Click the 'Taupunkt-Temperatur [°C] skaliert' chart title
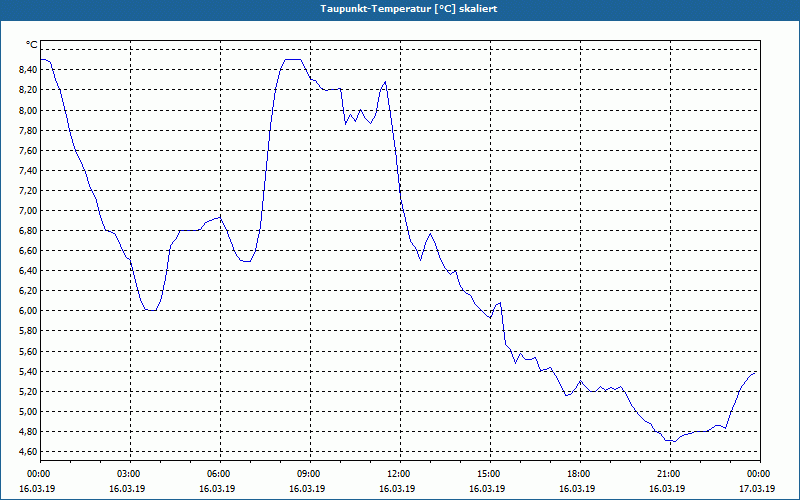This screenshot has width=800, height=500. [x=409, y=9]
